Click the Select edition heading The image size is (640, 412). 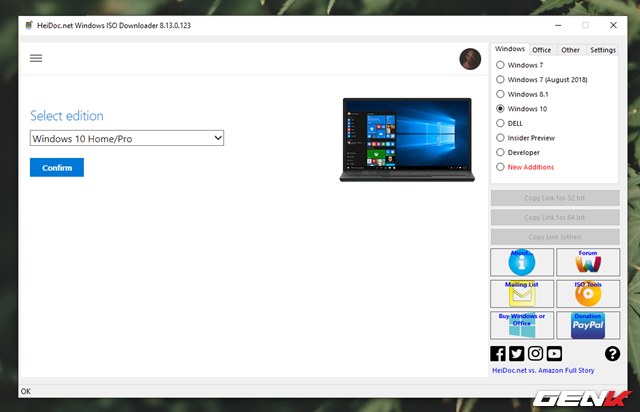[x=67, y=116]
